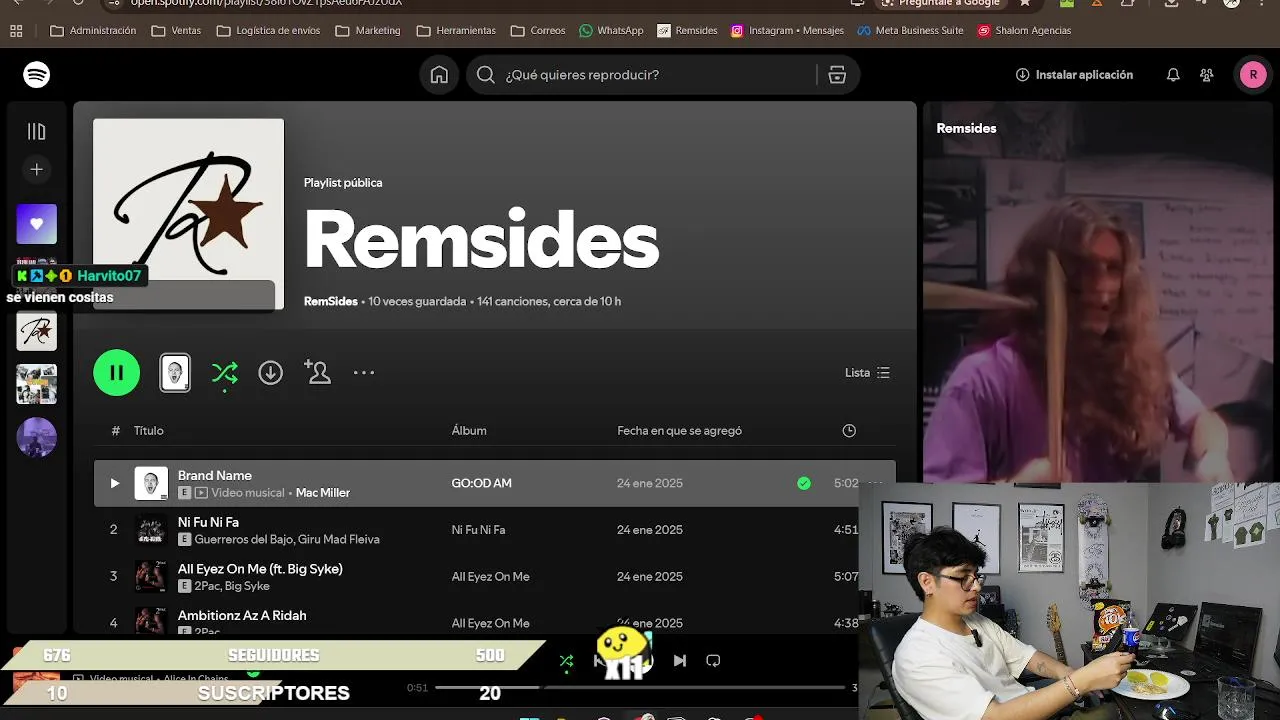Open the collage-cover playlist in sidebar

(37, 384)
